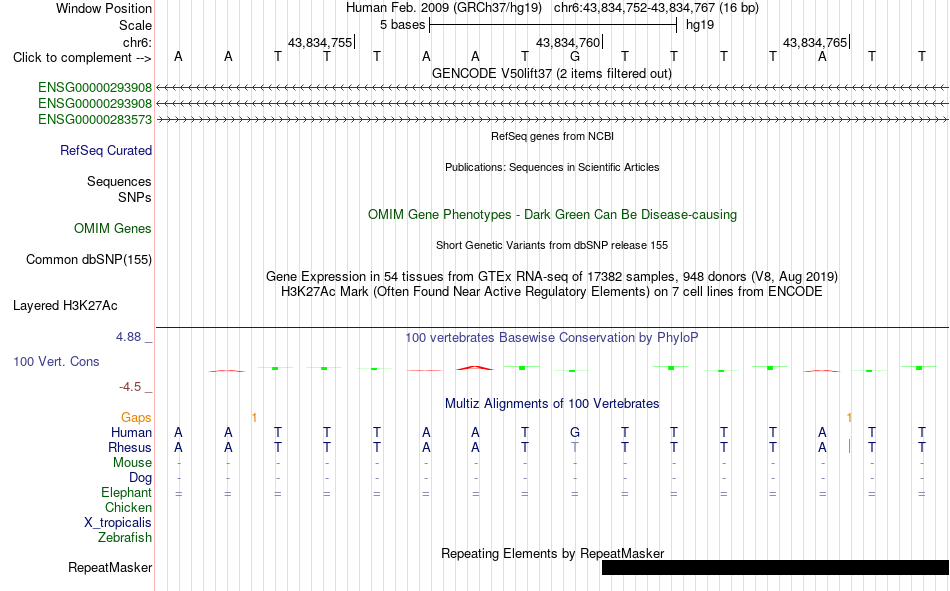Select the Human species label

131,432
